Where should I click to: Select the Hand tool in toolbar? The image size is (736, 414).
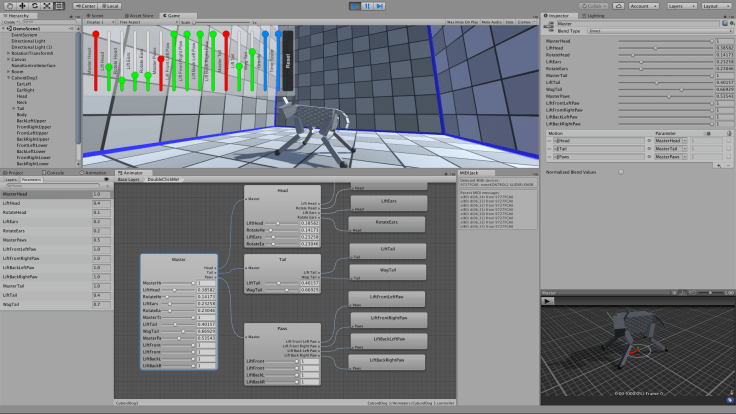(8, 5)
